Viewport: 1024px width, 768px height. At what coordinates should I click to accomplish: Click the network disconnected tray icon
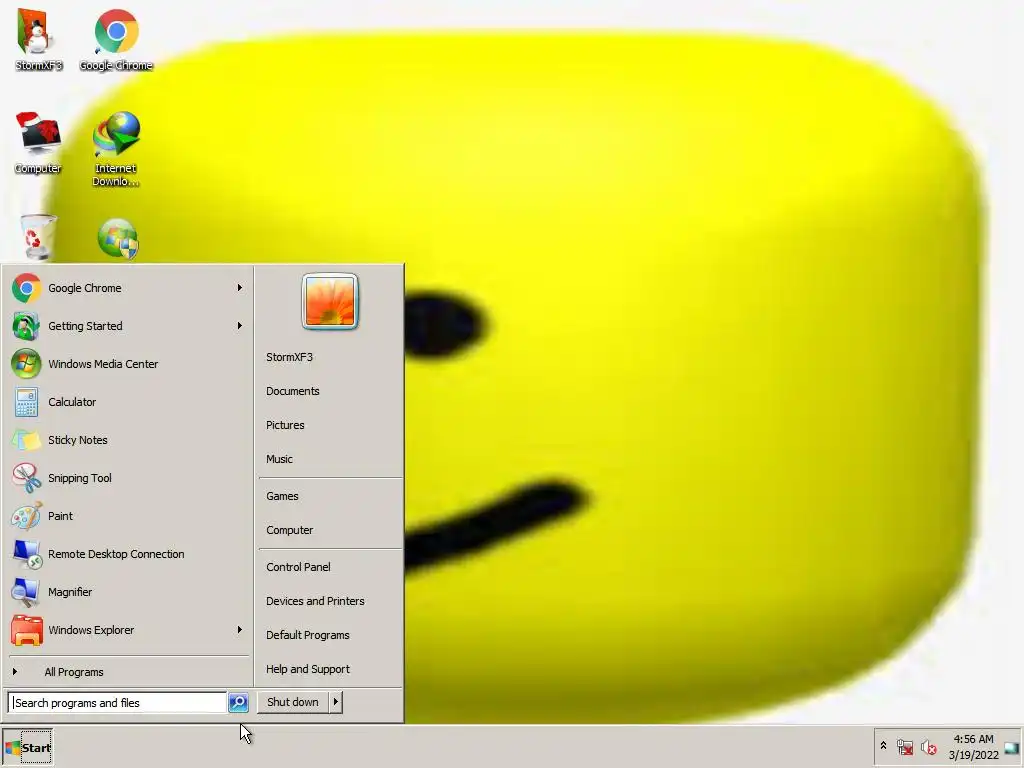tap(905, 746)
